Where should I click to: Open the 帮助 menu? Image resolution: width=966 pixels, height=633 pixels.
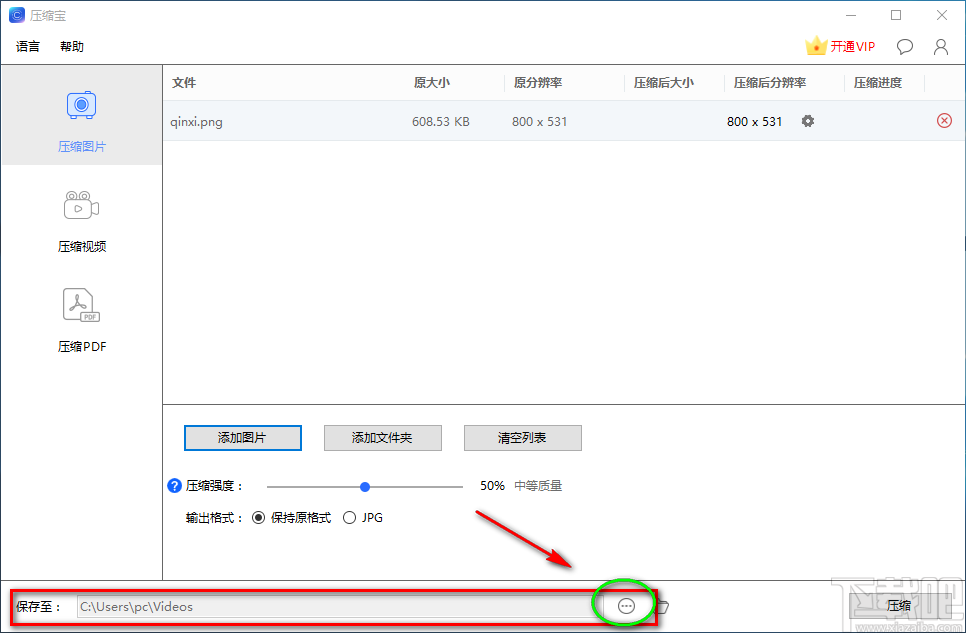coord(71,46)
